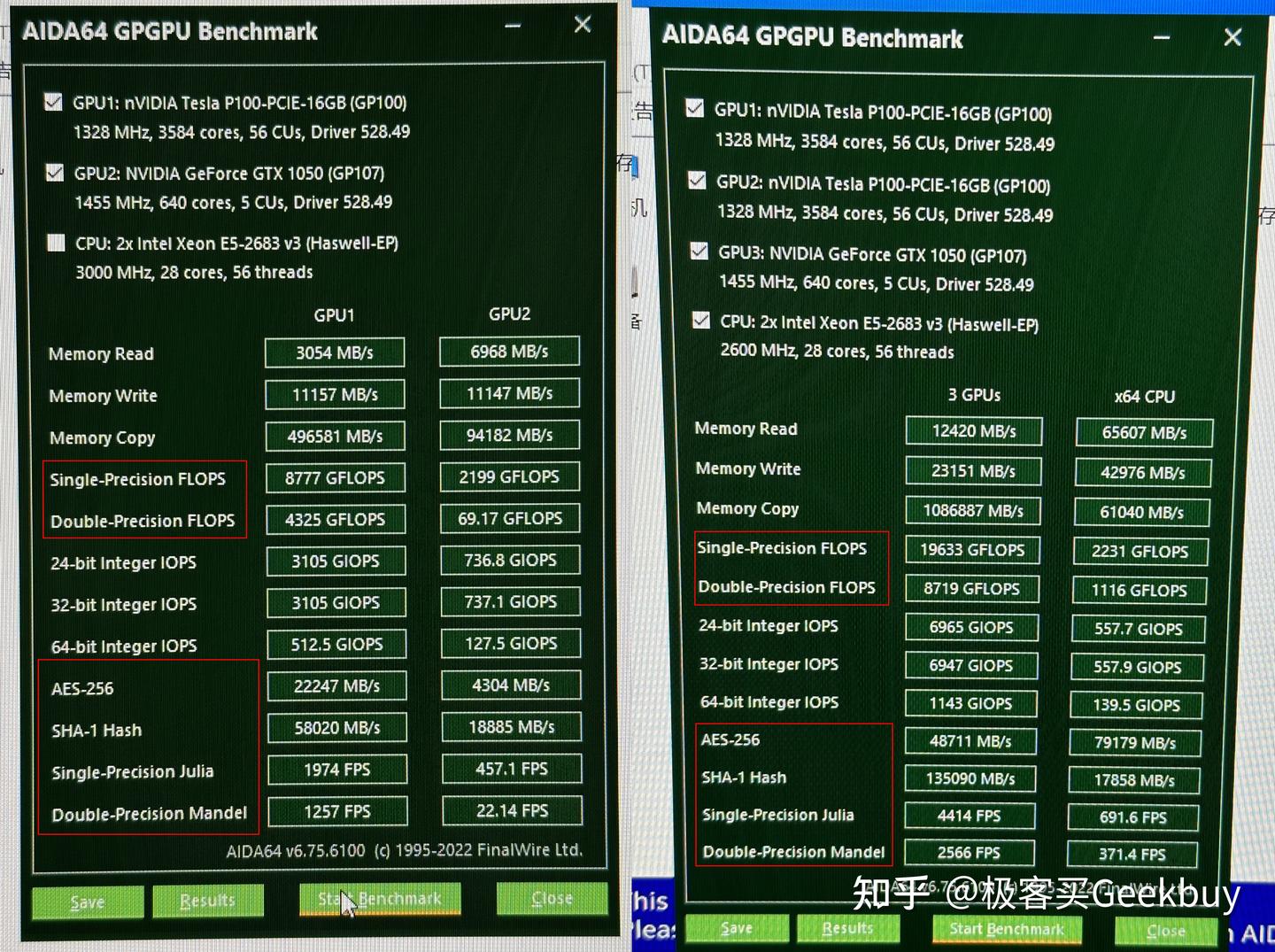
Task: Click the 3 GPUs column header
Action: [x=974, y=395]
